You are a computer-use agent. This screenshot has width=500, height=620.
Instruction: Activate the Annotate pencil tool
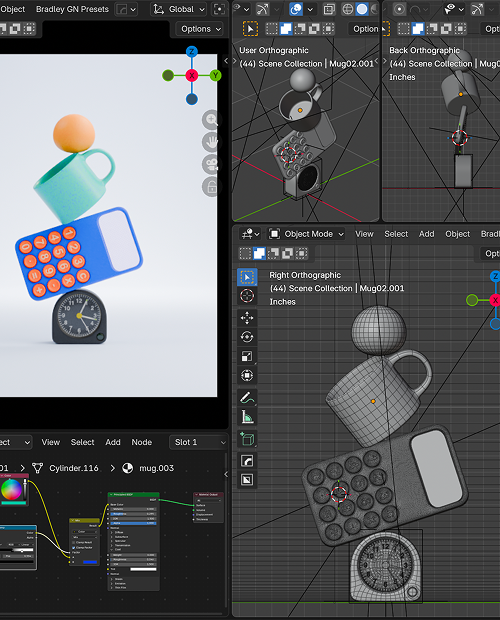click(247, 398)
